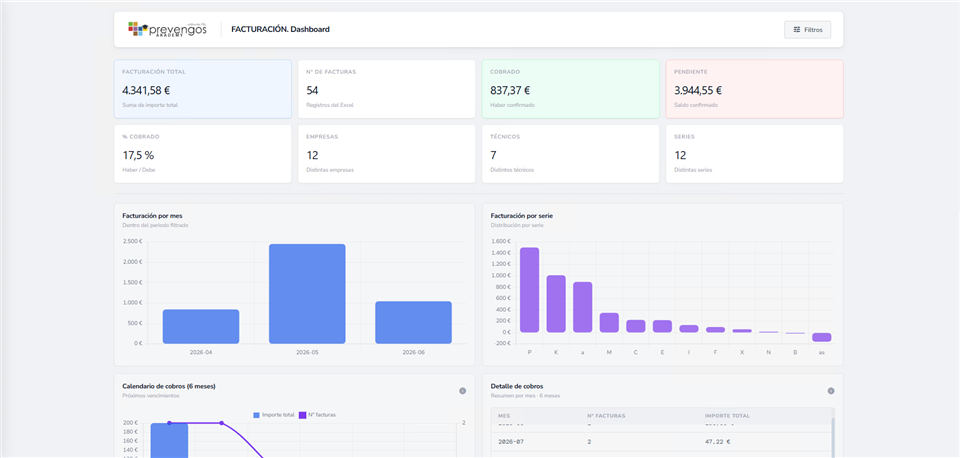This screenshot has width=960, height=458.
Task: Open the Filtros filter button
Action: (x=807, y=29)
